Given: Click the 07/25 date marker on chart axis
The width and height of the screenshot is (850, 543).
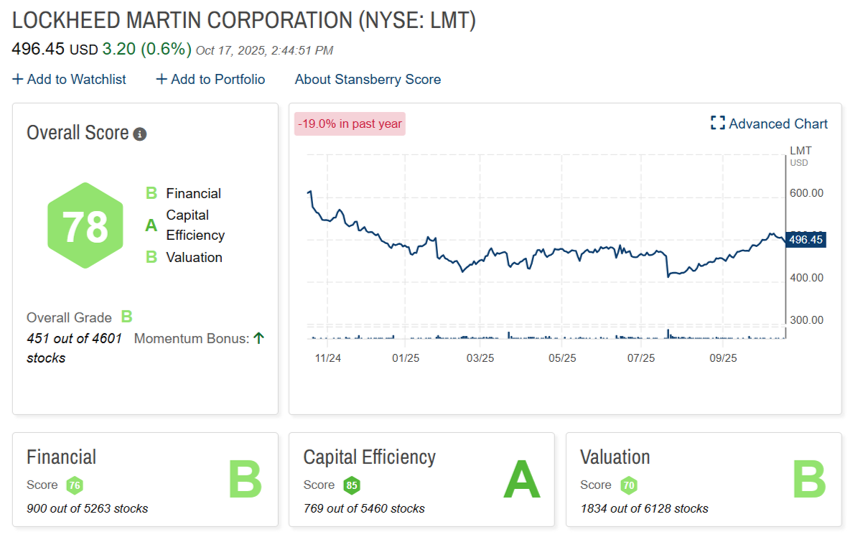Looking at the screenshot, I should pyautogui.click(x=640, y=357).
